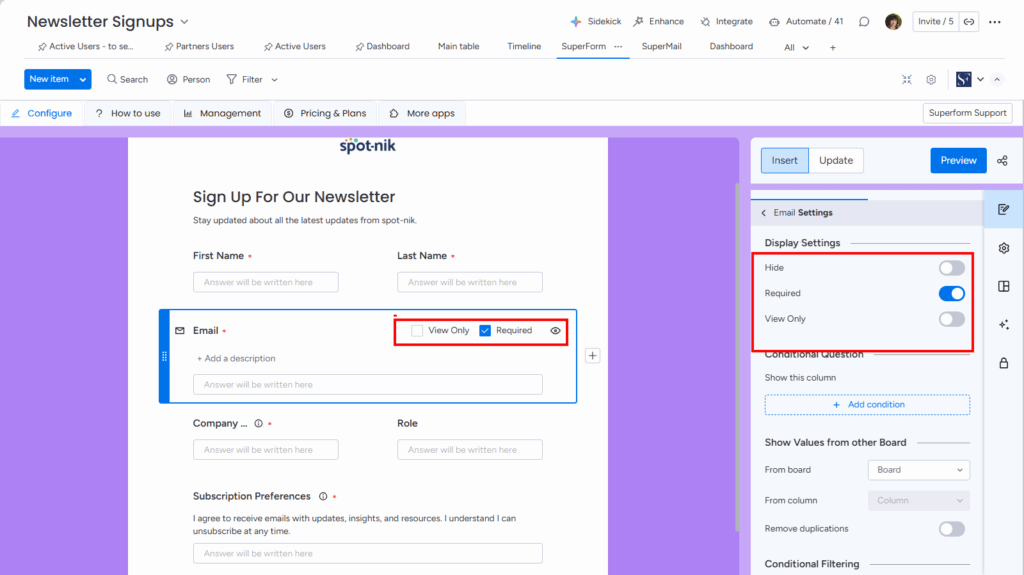This screenshot has height=575, width=1024.
Task: Expand the New item dropdown arrow
Action: click(83, 79)
